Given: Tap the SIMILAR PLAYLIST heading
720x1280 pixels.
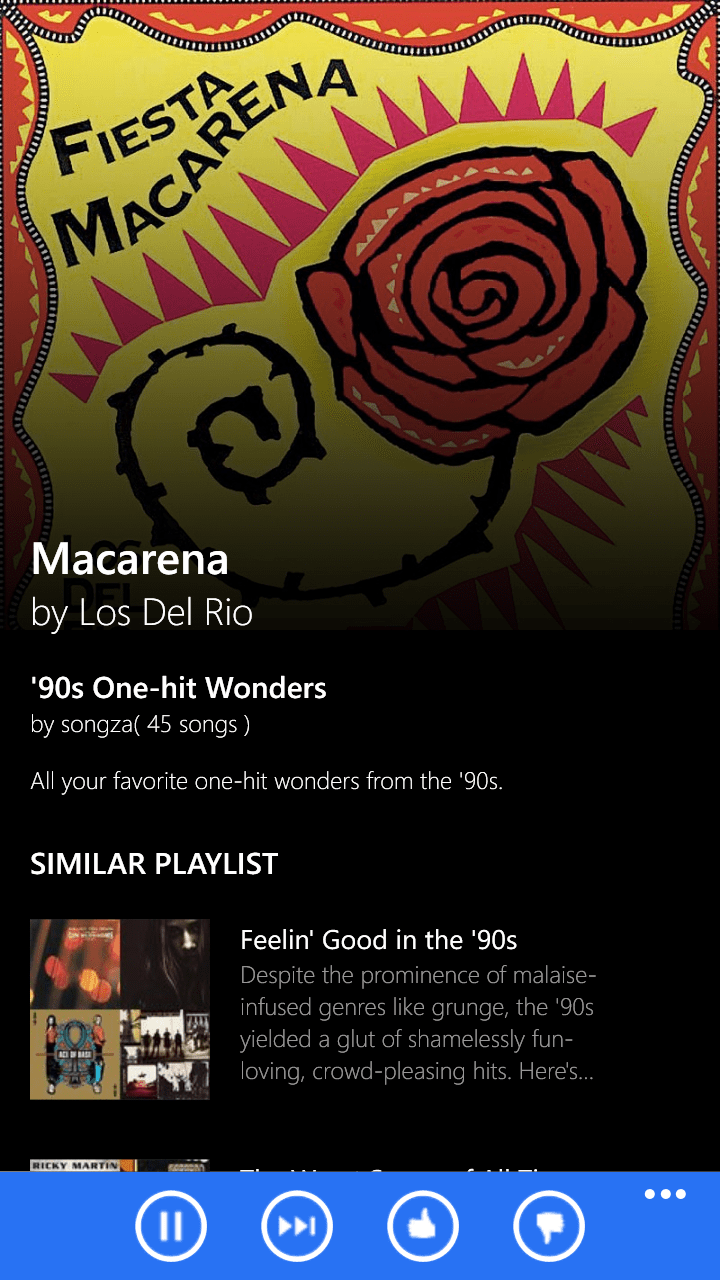Looking at the screenshot, I should 154,864.
